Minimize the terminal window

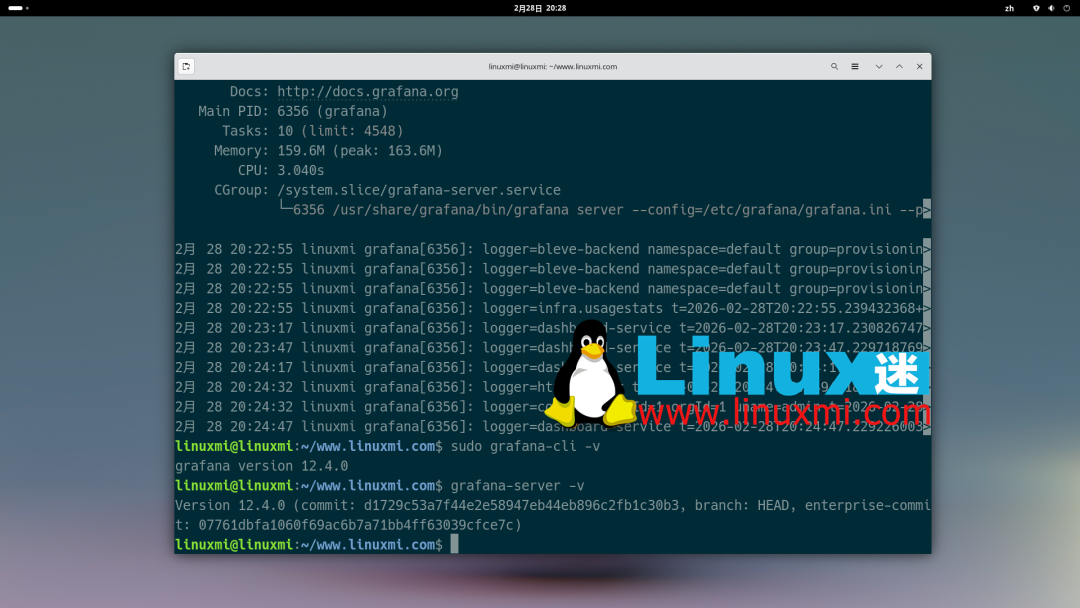click(x=879, y=67)
